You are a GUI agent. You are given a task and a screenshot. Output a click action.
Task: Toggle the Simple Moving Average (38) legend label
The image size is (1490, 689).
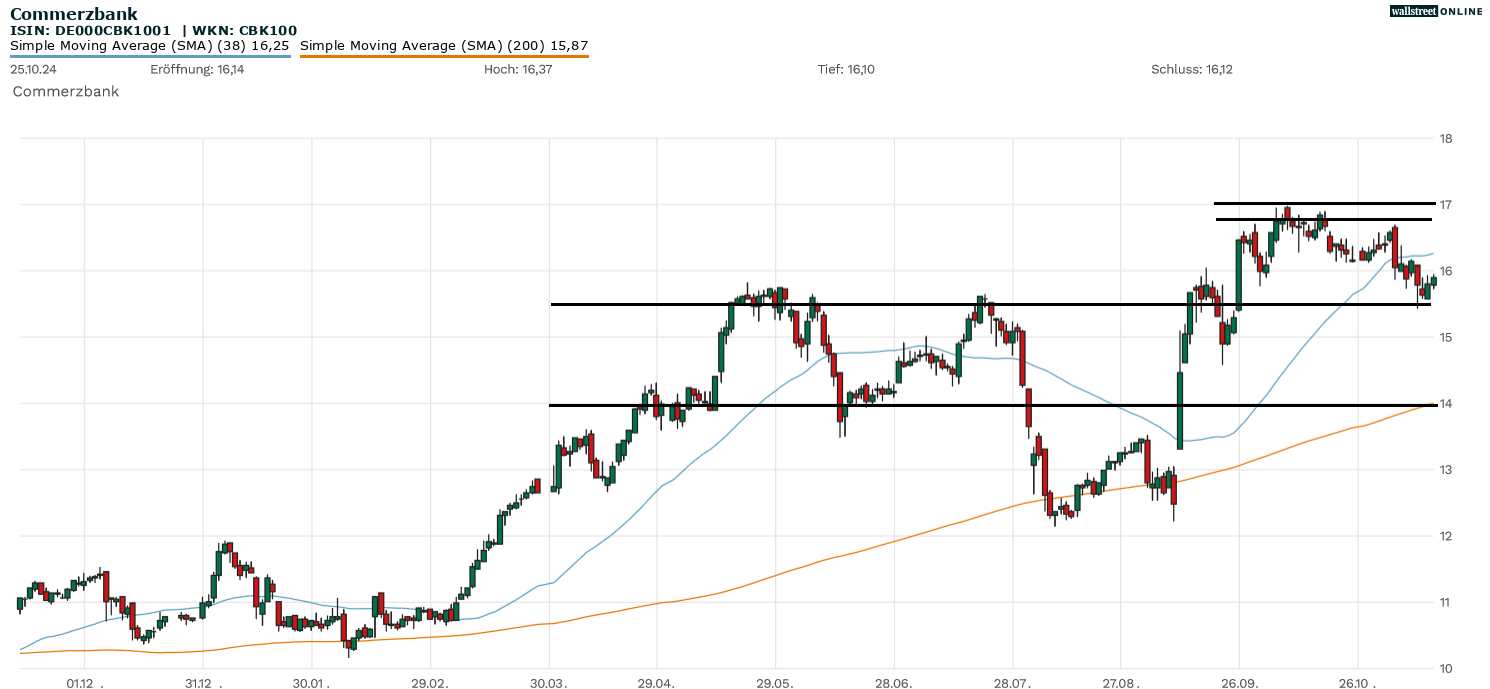(x=150, y=45)
